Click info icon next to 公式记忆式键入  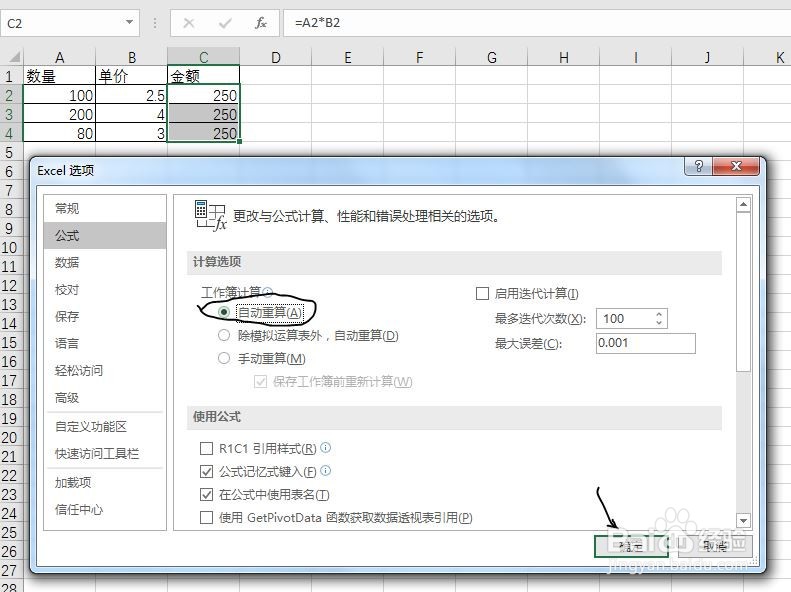[325, 470]
